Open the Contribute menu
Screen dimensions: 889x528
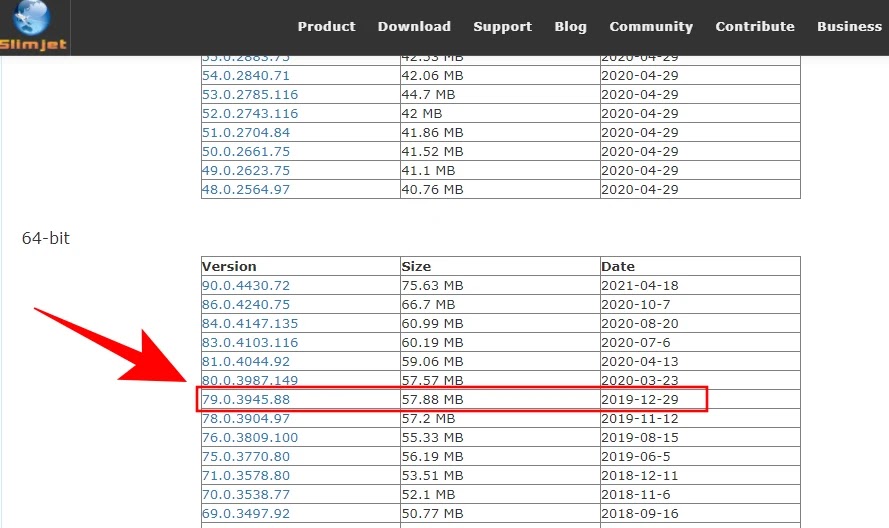pyautogui.click(x=755, y=27)
